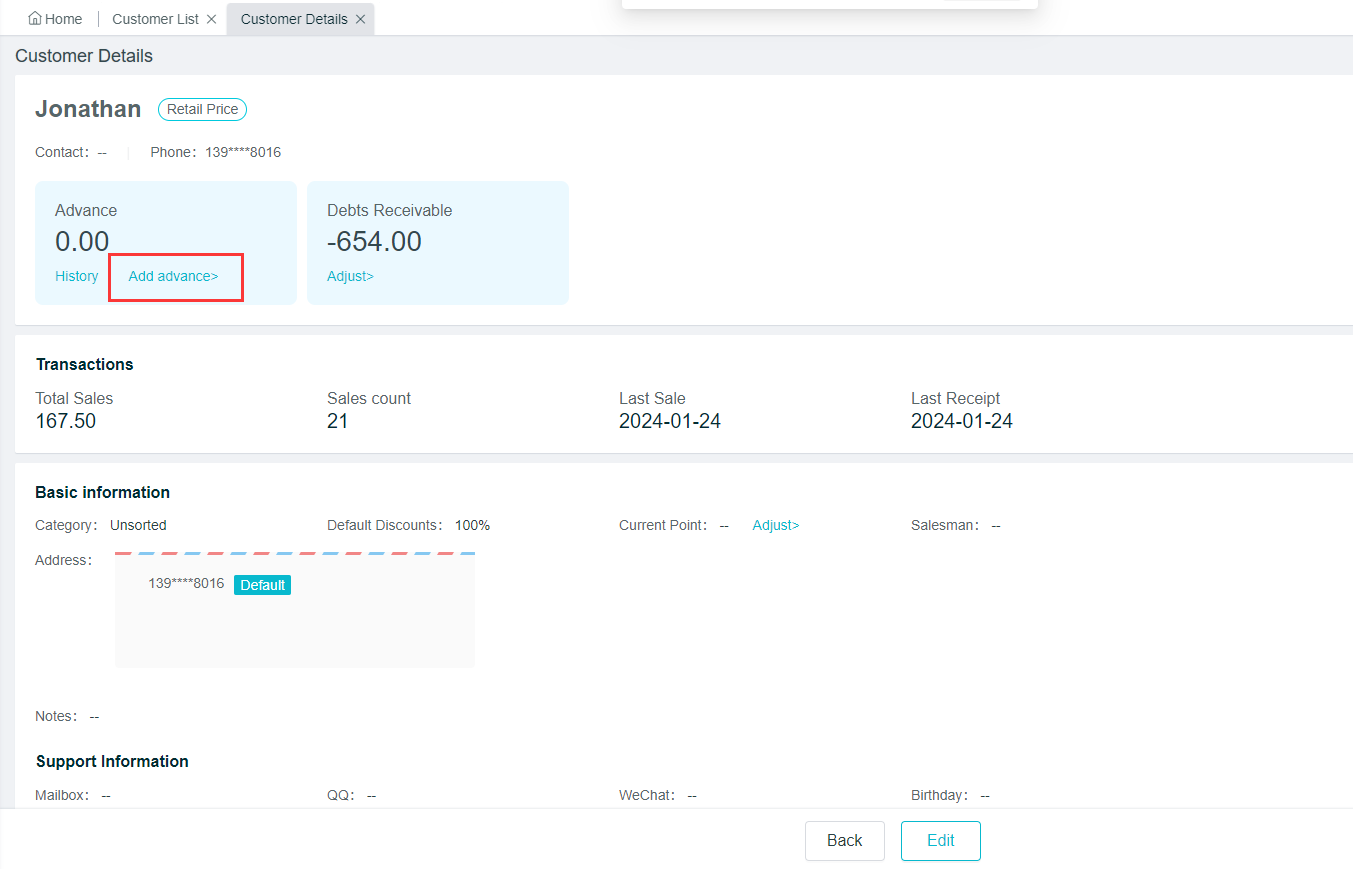Click the Edit button

click(940, 840)
